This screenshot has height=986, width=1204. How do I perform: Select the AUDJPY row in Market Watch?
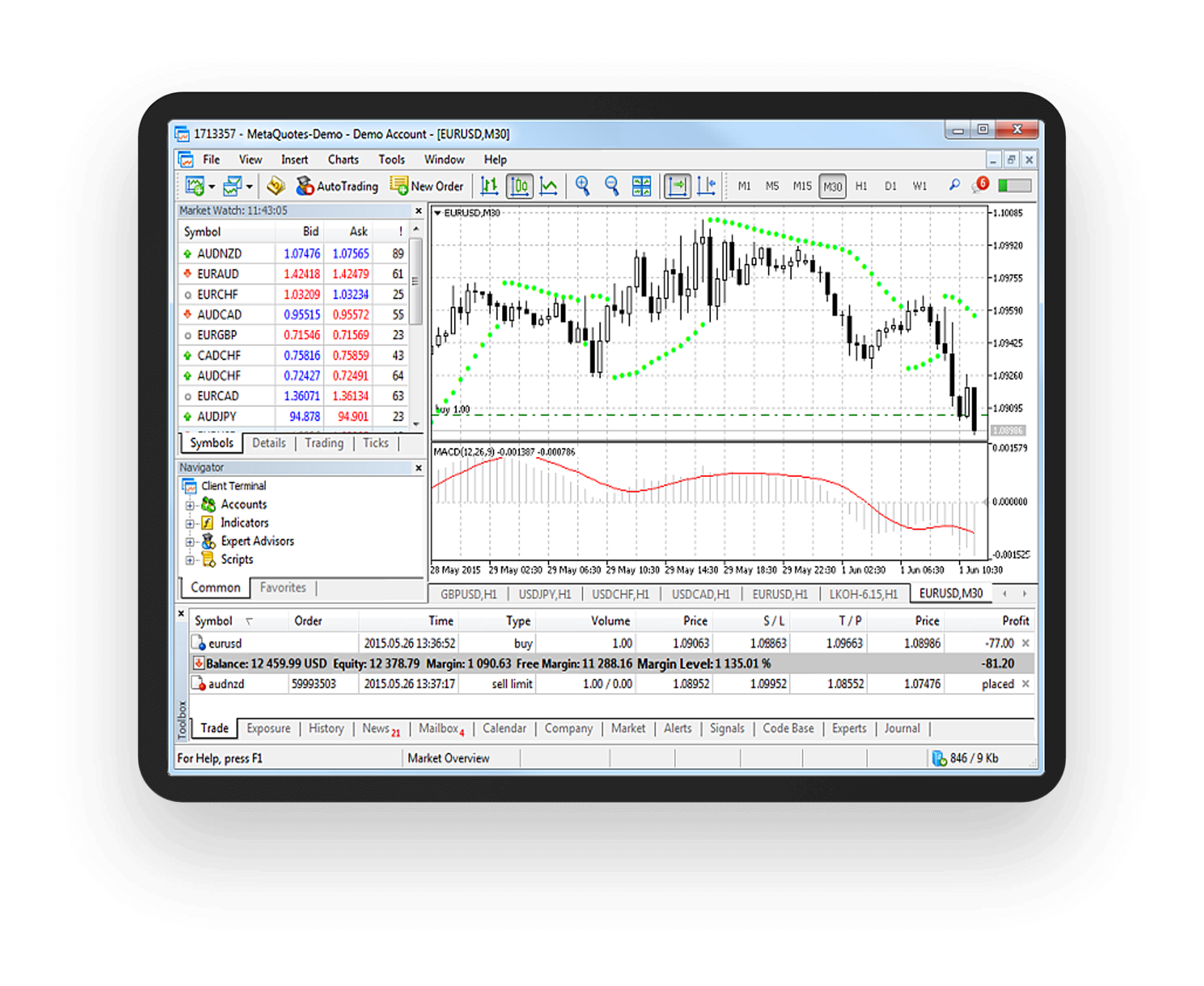click(294, 417)
